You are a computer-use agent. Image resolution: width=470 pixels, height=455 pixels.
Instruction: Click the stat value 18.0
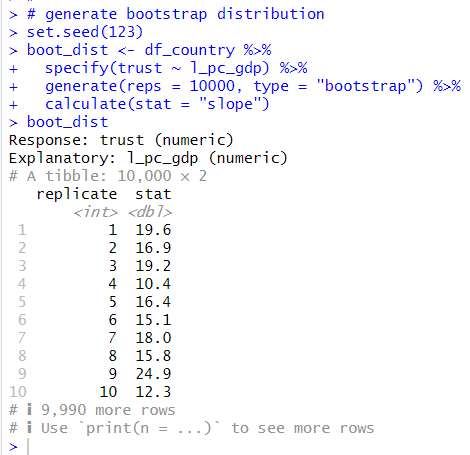pyautogui.click(x=153, y=338)
